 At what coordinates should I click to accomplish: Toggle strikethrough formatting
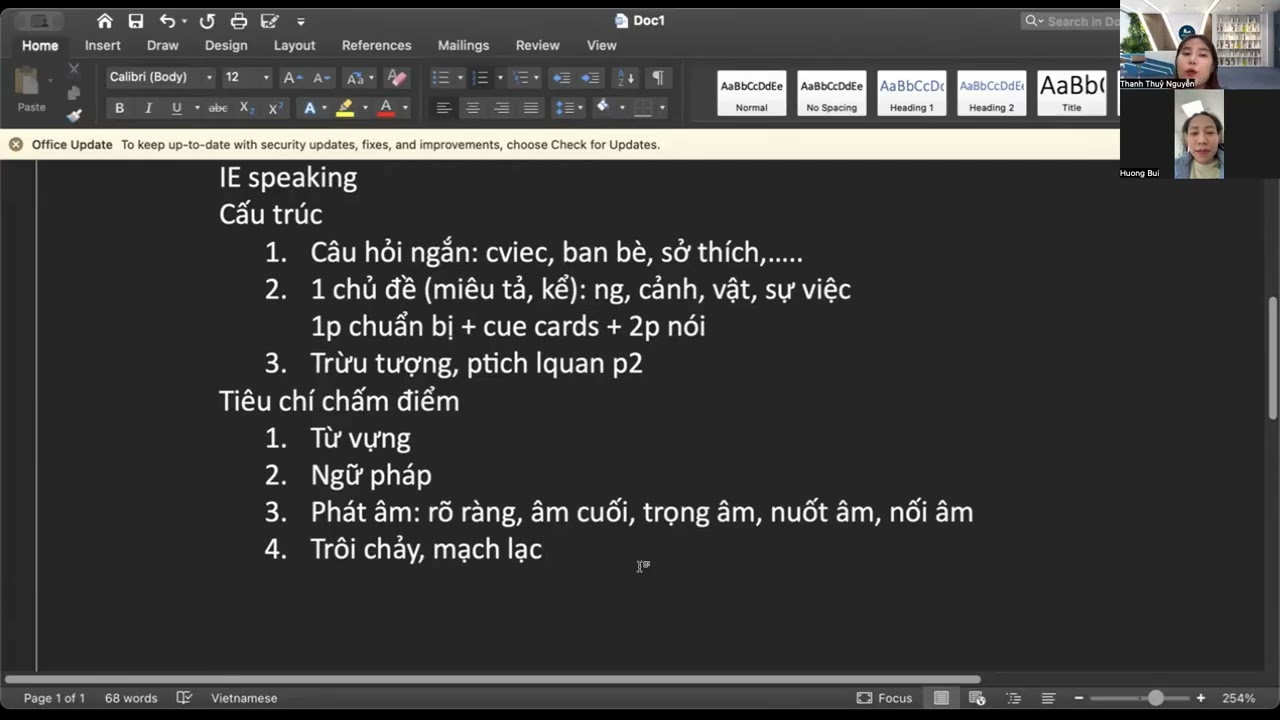pos(218,108)
